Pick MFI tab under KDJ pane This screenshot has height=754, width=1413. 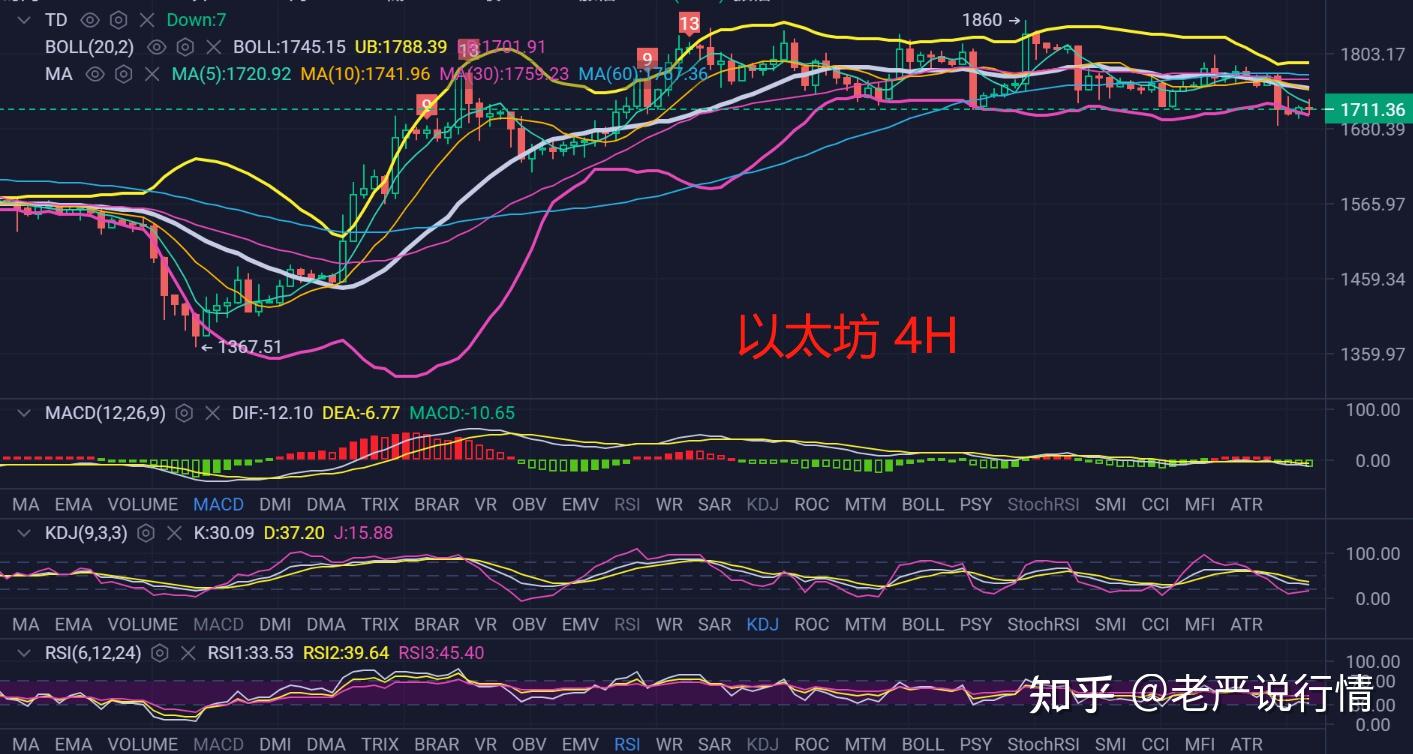coord(1199,624)
